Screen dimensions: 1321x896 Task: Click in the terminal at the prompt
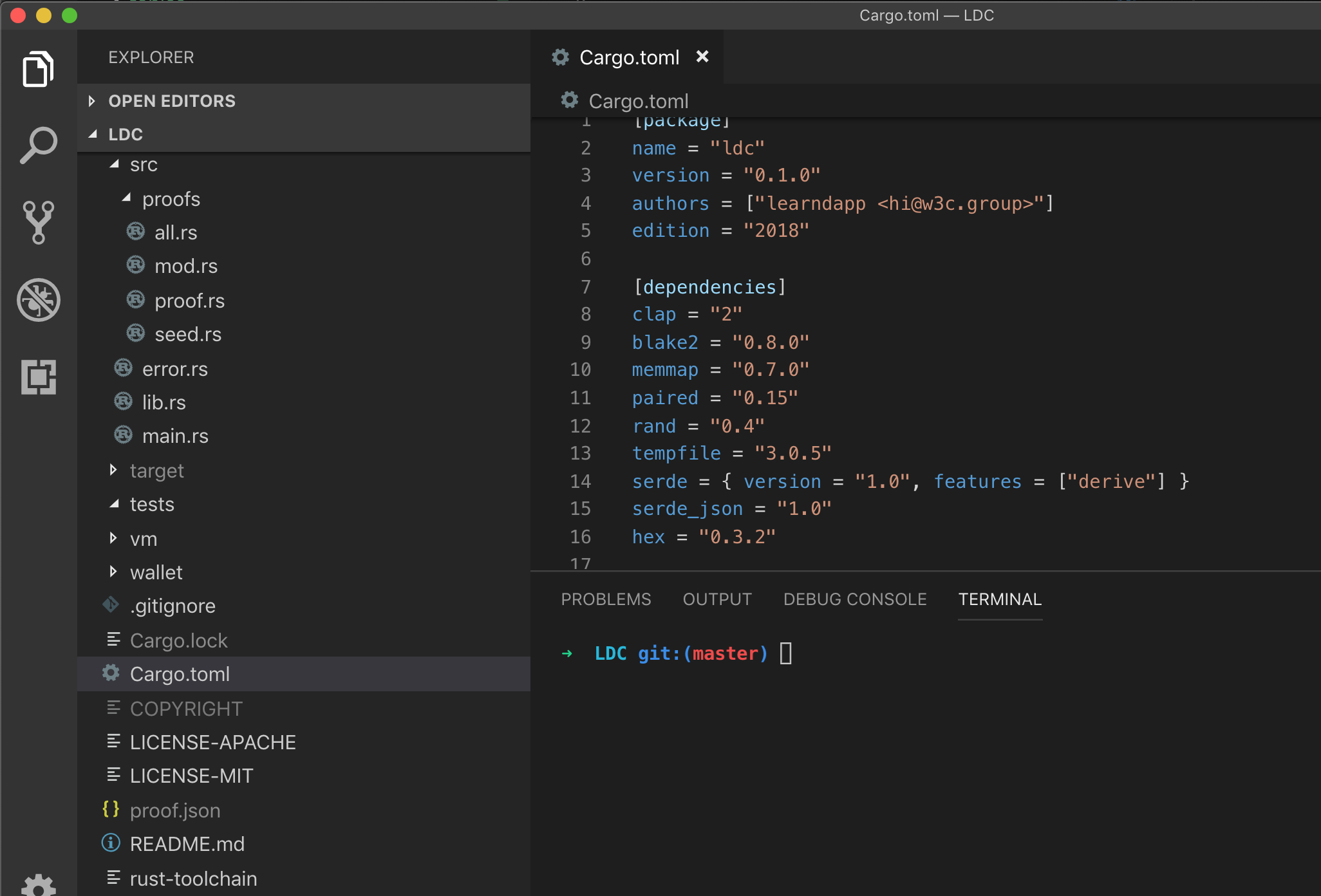click(x=786, y=653)
